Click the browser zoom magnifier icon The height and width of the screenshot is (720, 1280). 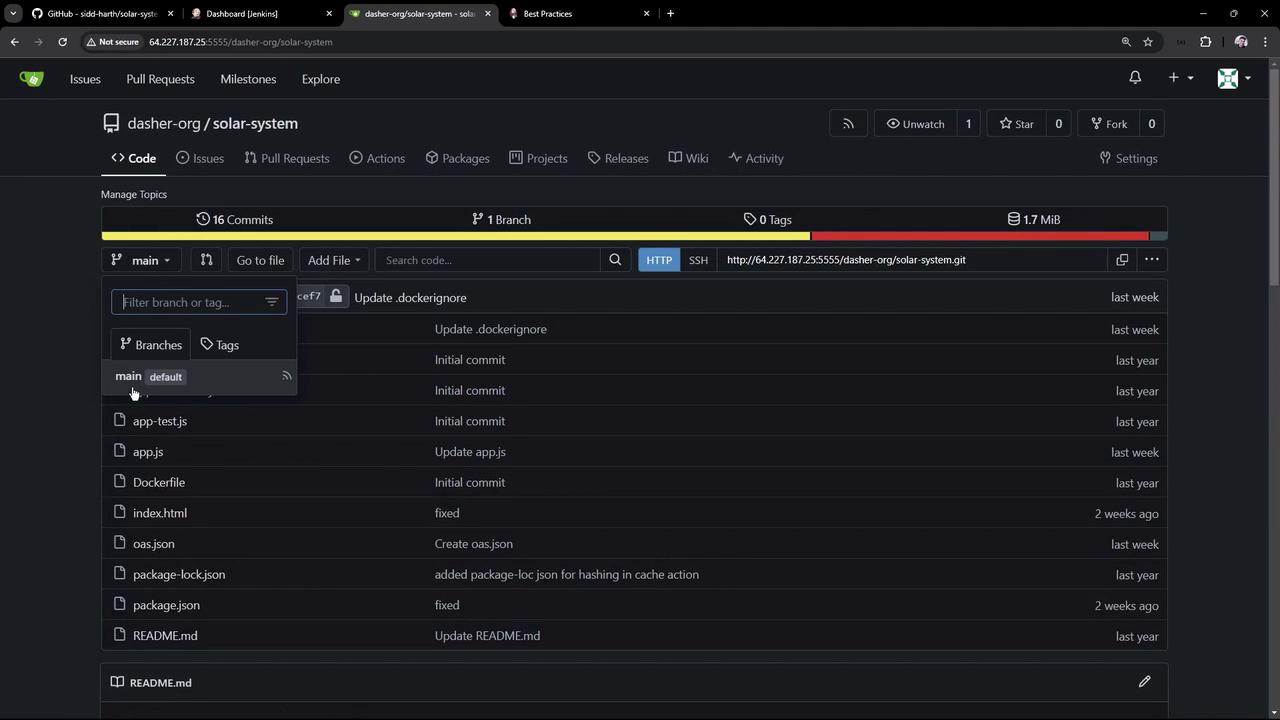[1126, 42]
